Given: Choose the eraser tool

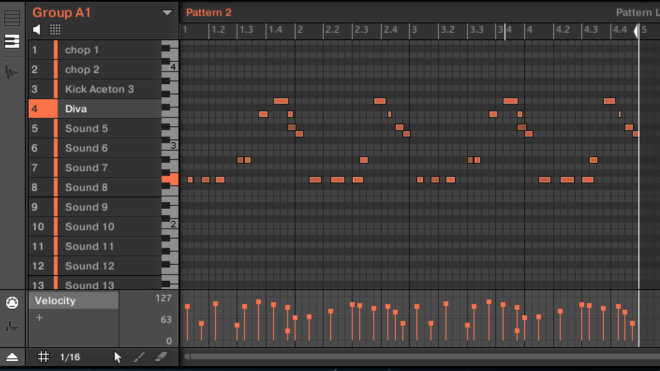Looking at the screenshot, I should [161, 357].
